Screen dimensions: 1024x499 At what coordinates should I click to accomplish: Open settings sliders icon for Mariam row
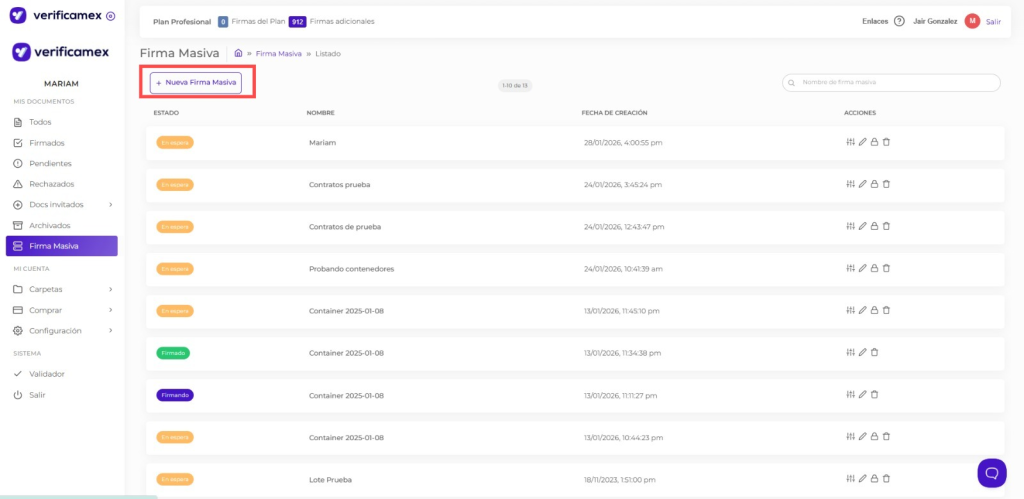tap(850, 142)
